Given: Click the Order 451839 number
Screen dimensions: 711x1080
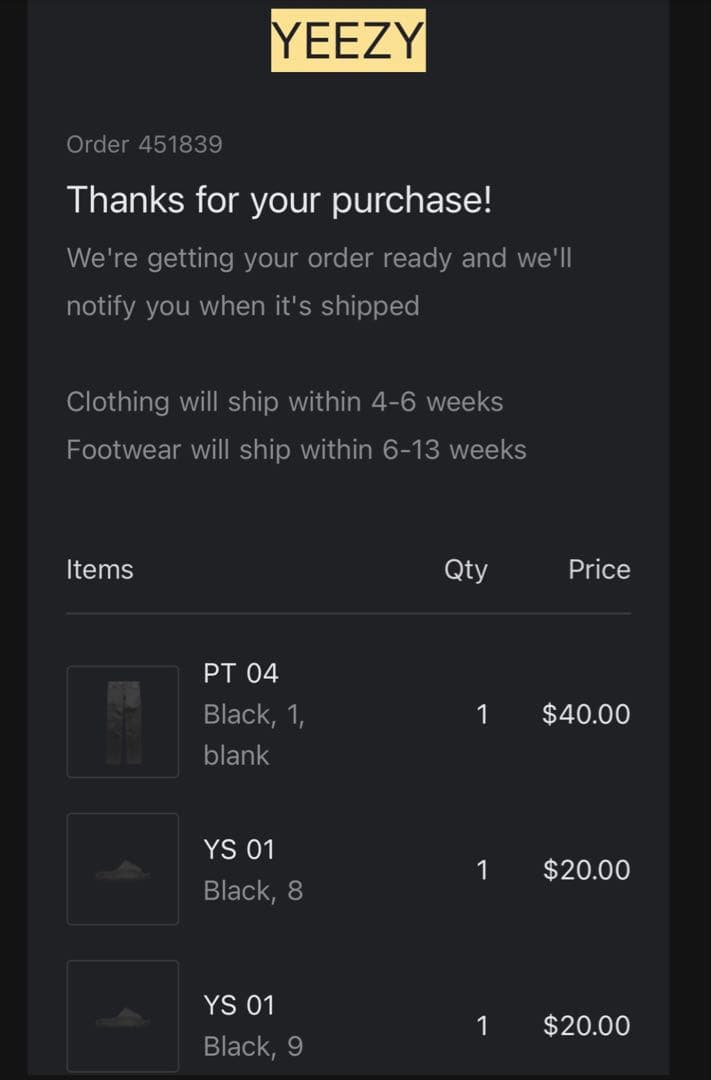Looking at the screenshot, I should 144,145.
